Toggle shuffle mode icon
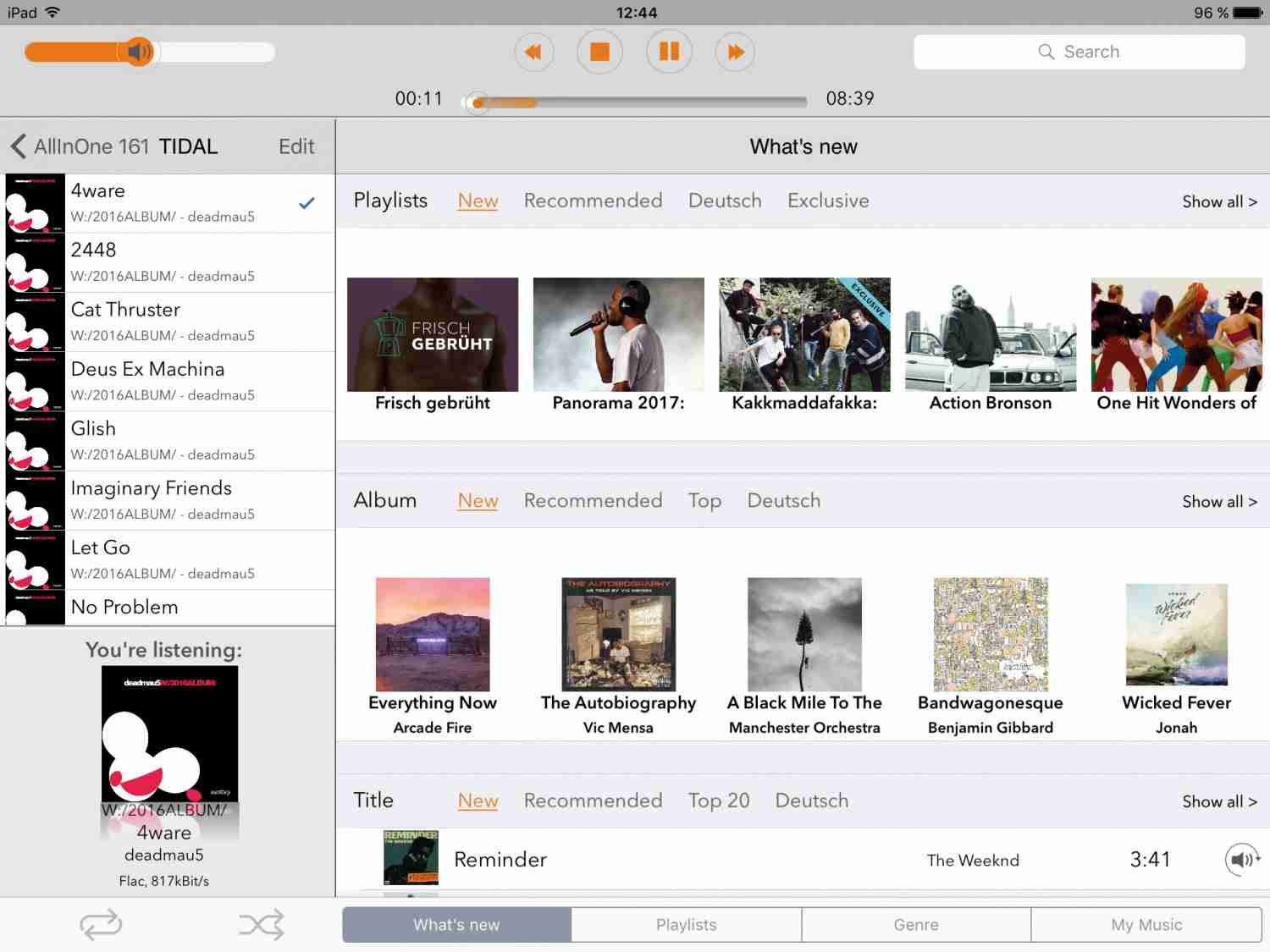This screenshot has width=1270, height=952. click(262, 924)
